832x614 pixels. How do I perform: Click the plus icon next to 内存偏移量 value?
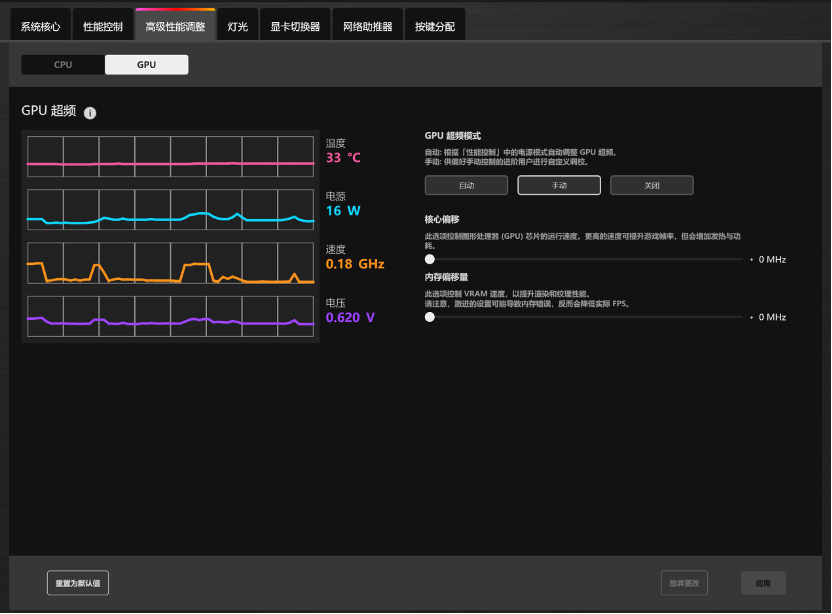pos(751,317)
